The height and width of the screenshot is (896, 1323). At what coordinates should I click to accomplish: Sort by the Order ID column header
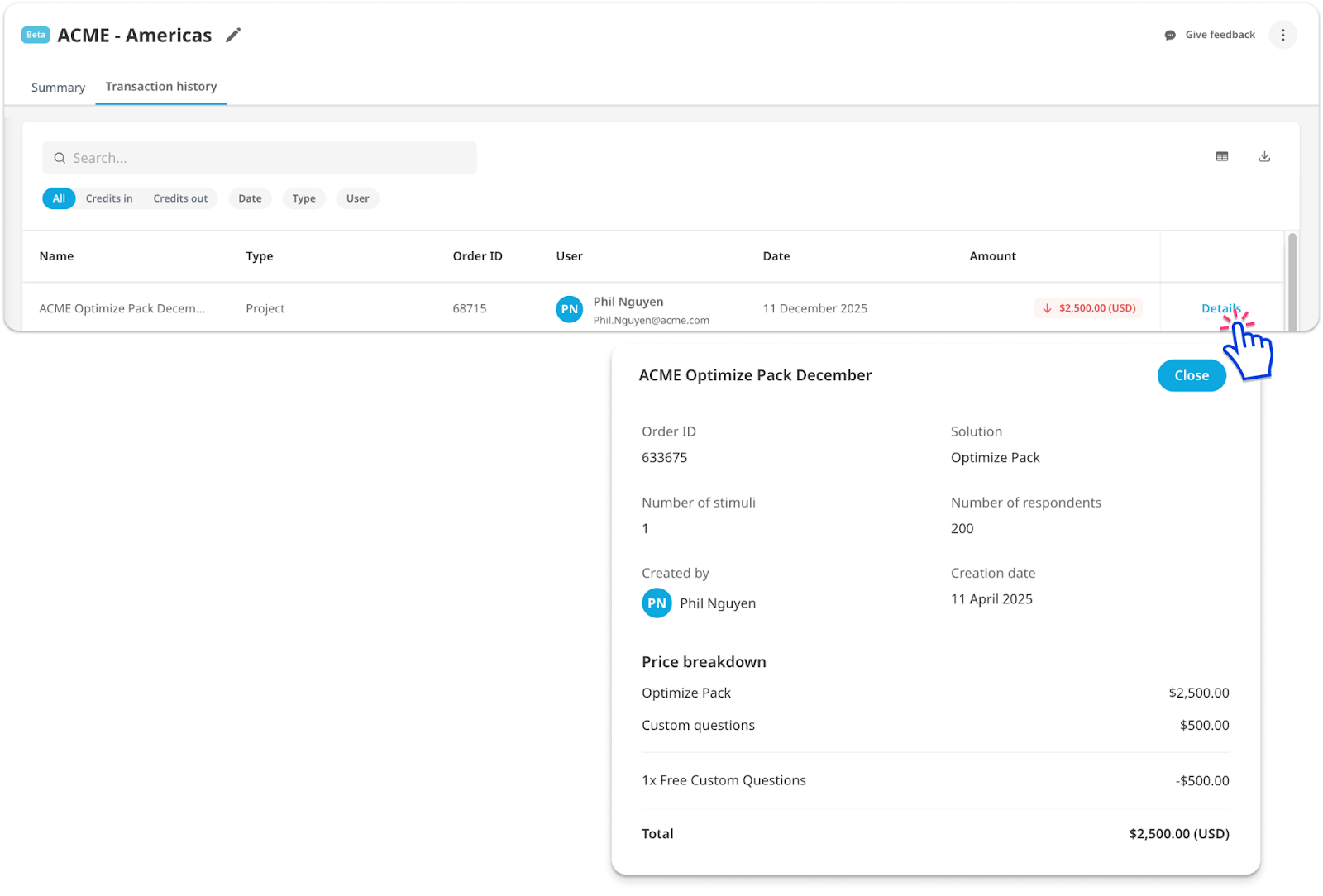[477, 256]
